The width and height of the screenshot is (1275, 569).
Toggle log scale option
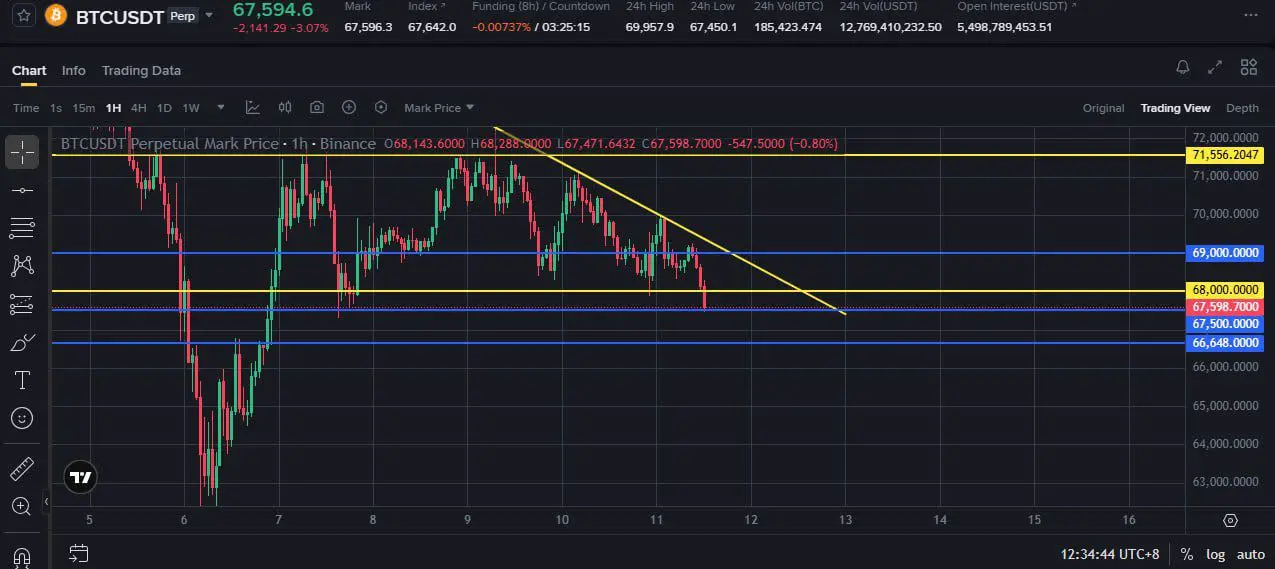[x=1215, y=554]
